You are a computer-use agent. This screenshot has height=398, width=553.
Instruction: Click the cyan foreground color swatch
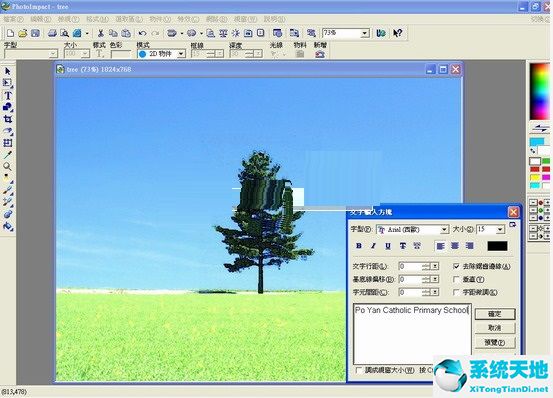(x=537, y=142)
